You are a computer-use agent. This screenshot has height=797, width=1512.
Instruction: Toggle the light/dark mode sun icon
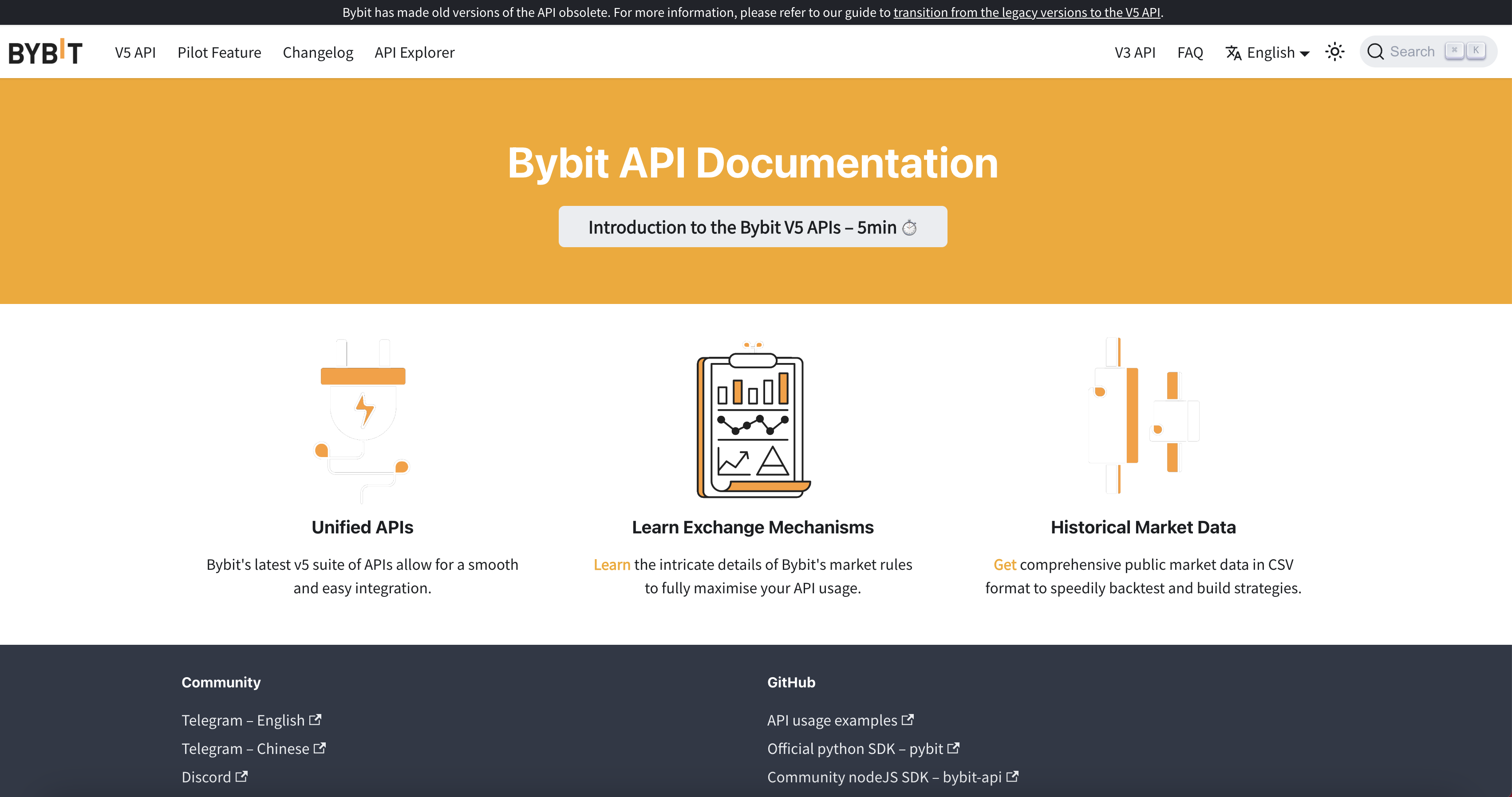click(1335, 51)
